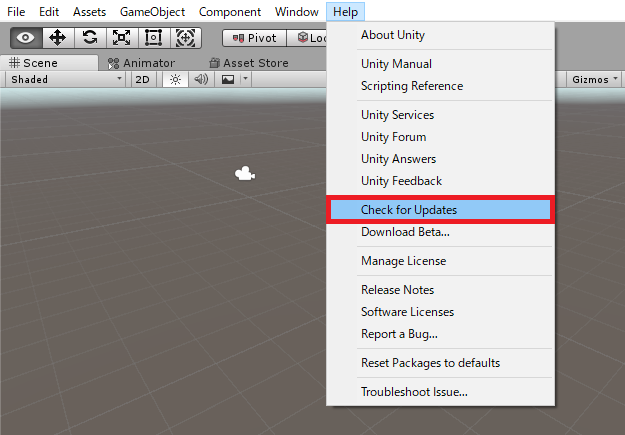Open the File menu
The height and width of the screenshot is (435, 625).
(16, 12)
